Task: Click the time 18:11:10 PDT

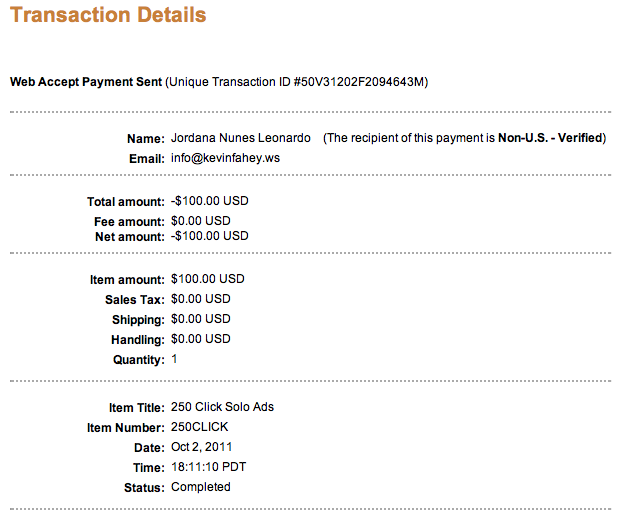Action: (x=209, y=467)
